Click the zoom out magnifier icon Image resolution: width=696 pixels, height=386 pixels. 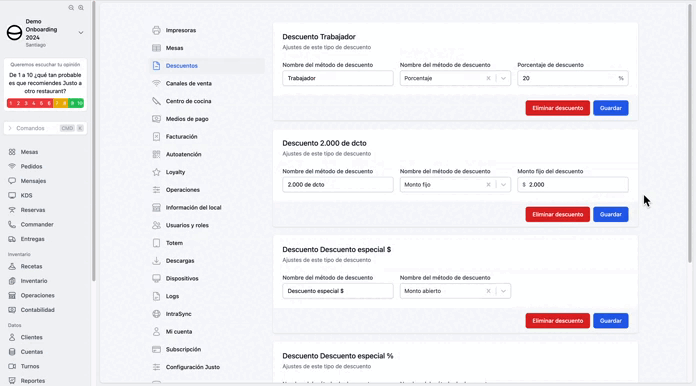(71, 8)
